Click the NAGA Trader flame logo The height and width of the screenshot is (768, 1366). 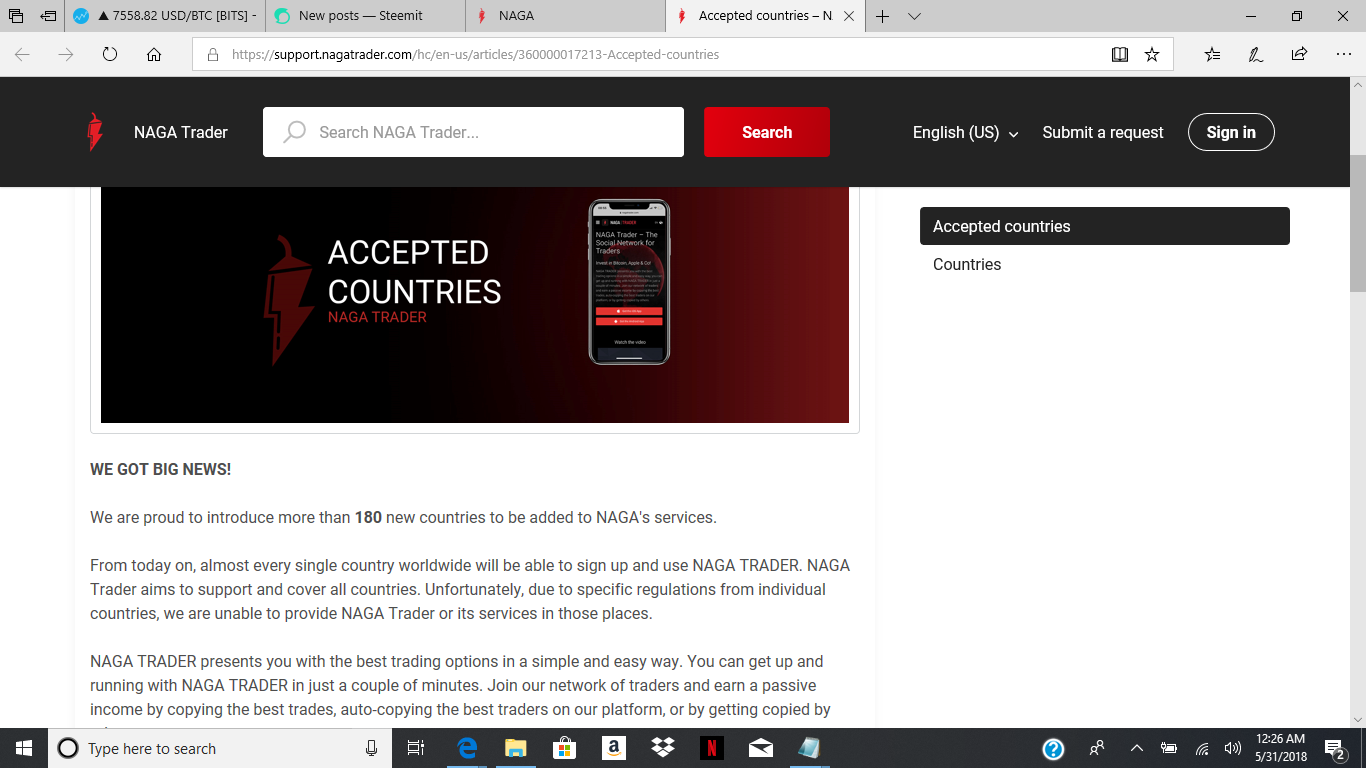tap(96, 131)
